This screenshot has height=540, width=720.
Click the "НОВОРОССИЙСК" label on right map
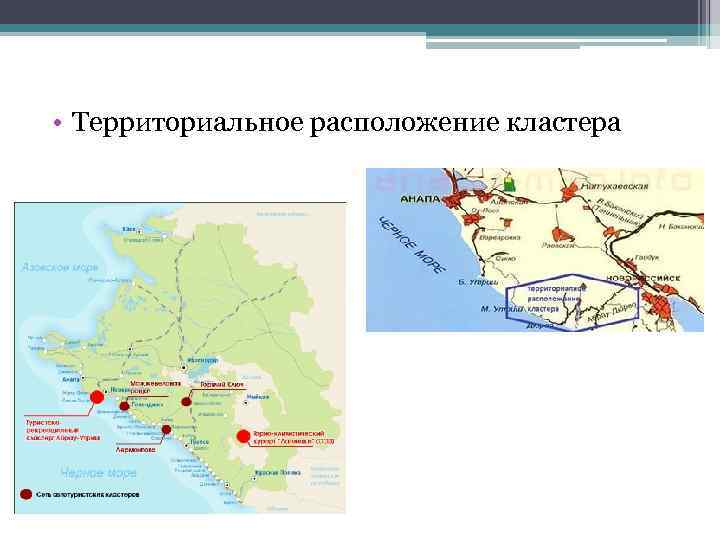[x=643, y=278]
